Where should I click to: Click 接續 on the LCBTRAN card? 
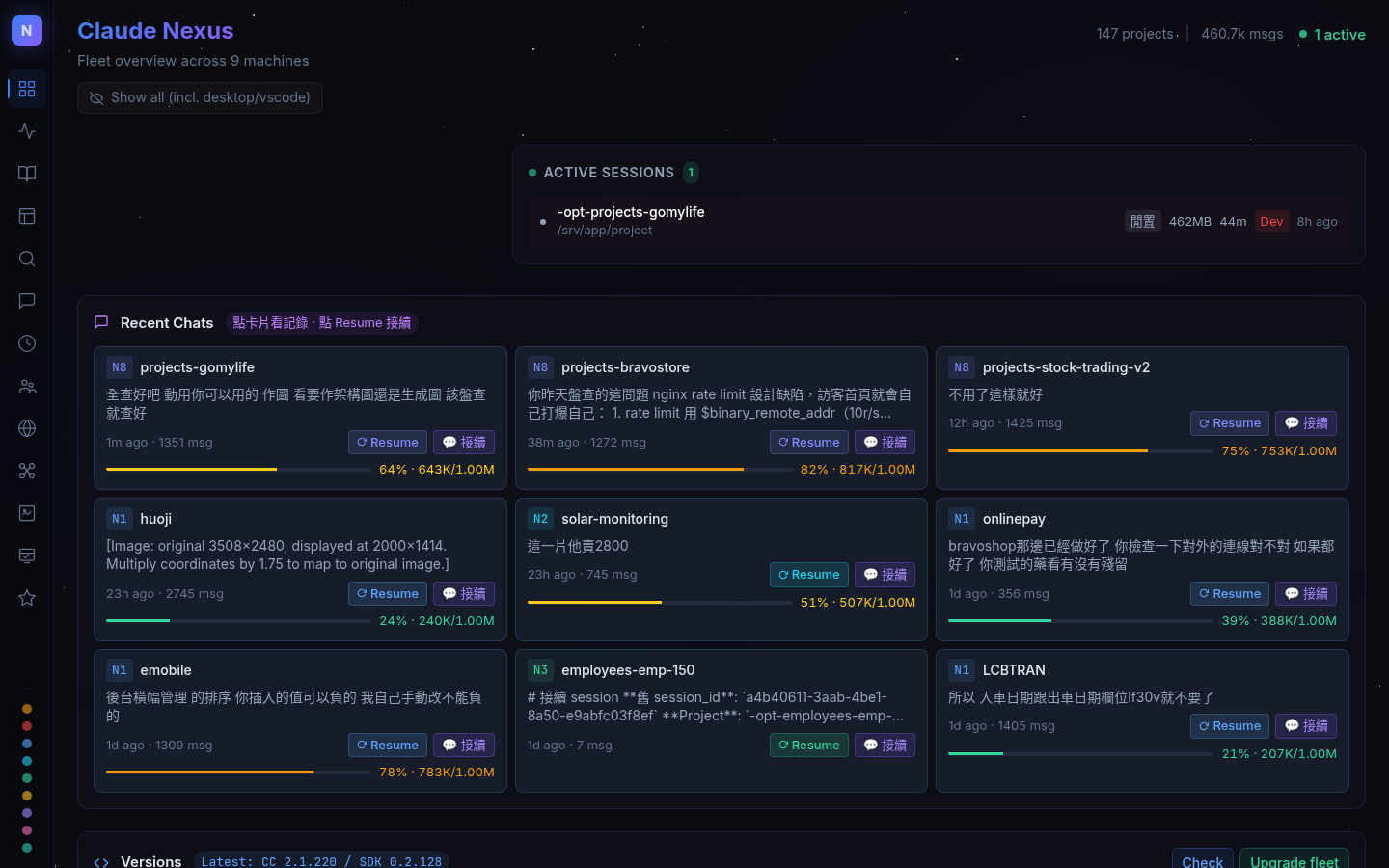1306,726
